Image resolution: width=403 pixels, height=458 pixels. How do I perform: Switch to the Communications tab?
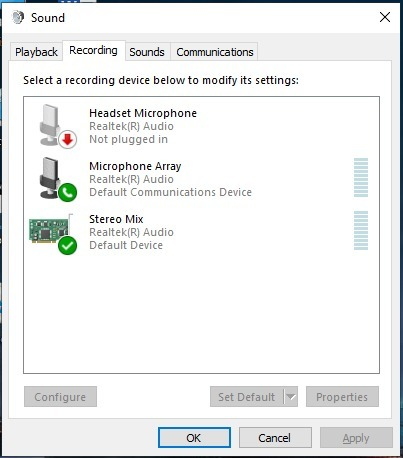coord(215,52)
